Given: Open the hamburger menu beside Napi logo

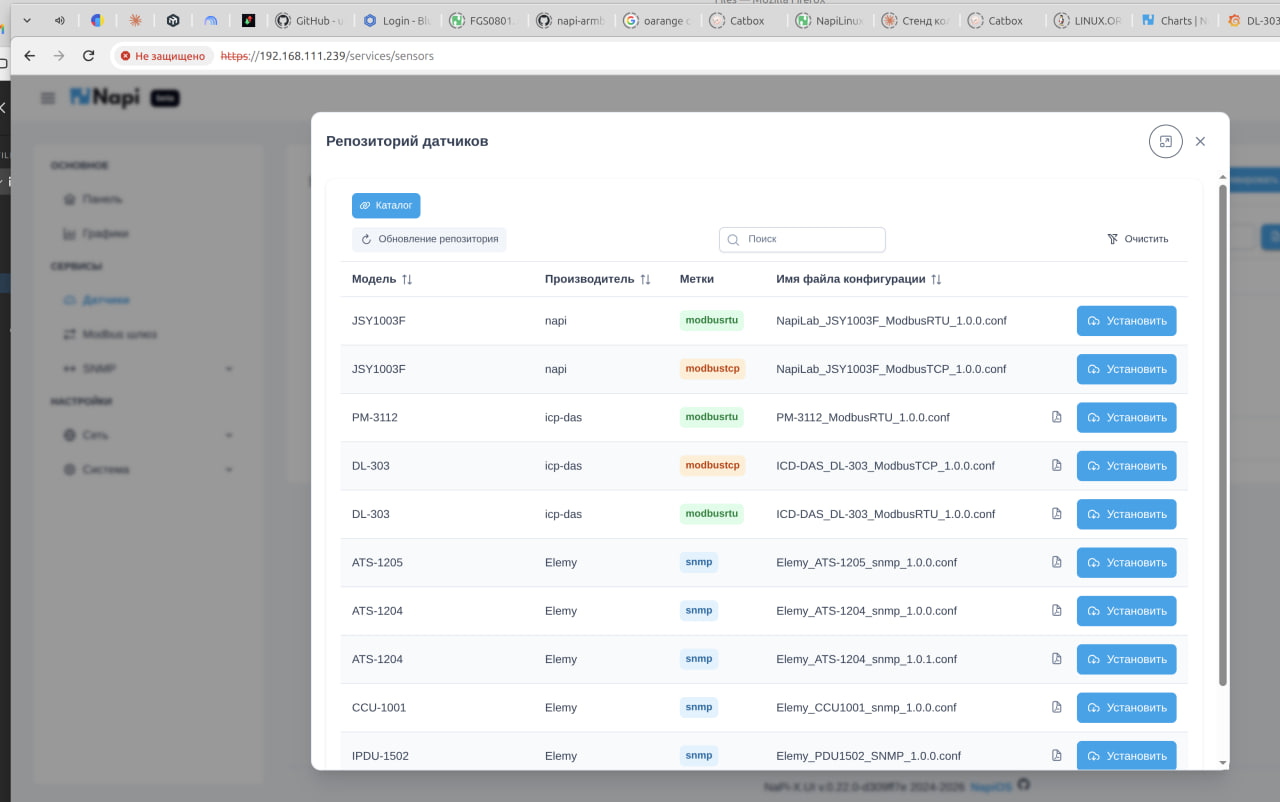Looking at the screenshot, I should [x=48, y=98].
